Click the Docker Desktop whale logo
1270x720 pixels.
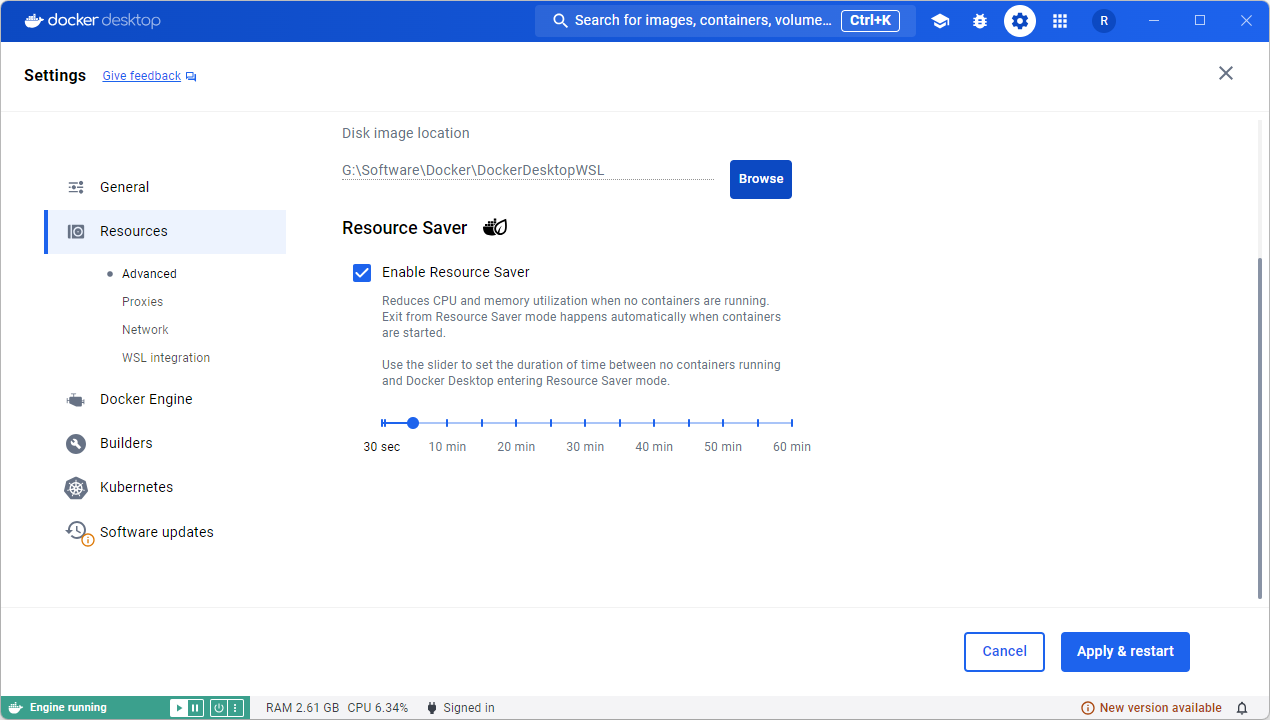click(x=35, y=20)
